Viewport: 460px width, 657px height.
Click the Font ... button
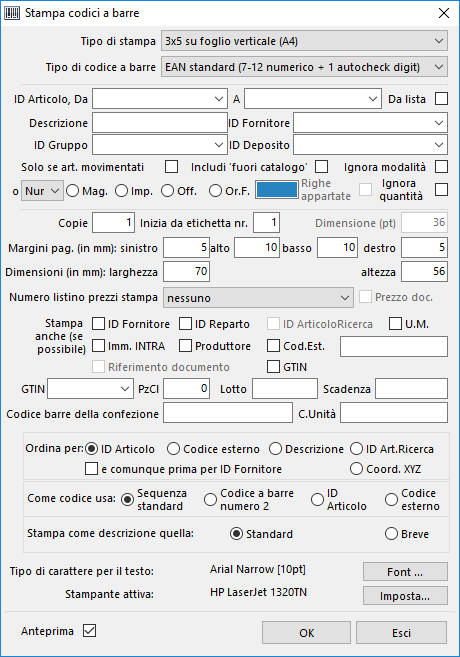click(405, 572)
